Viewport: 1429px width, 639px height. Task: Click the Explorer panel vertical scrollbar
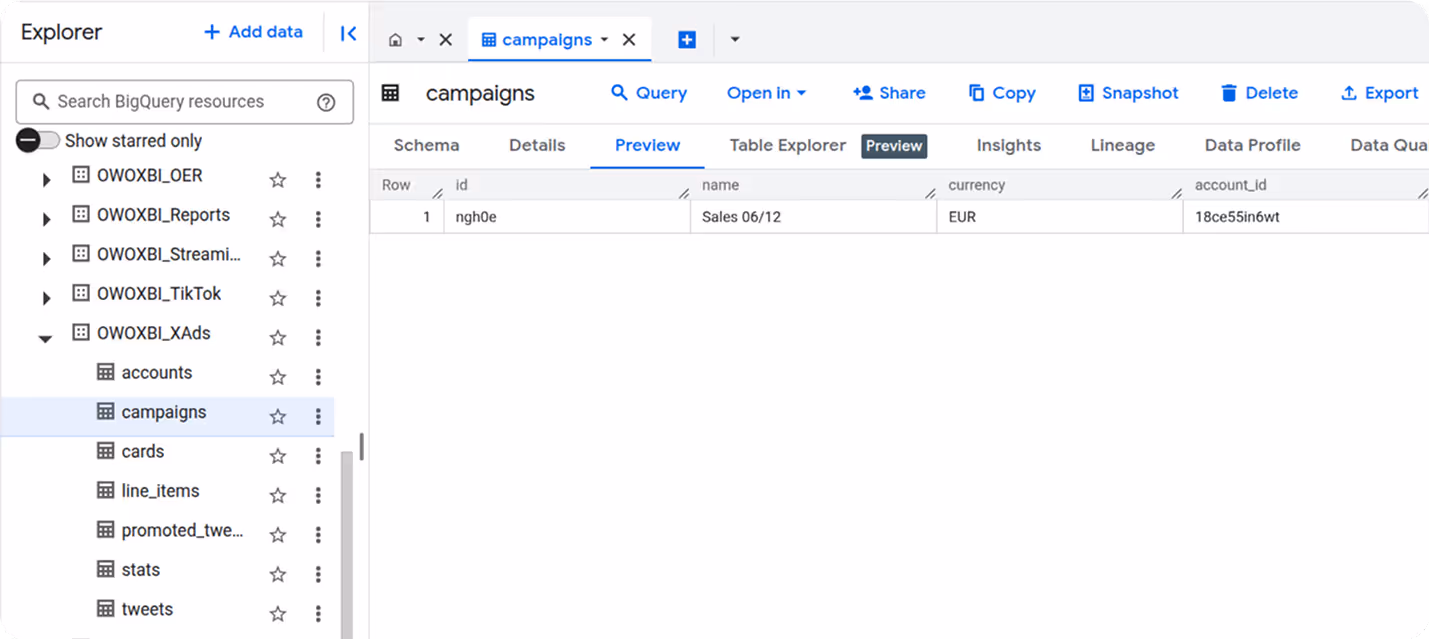coord(347,545)
